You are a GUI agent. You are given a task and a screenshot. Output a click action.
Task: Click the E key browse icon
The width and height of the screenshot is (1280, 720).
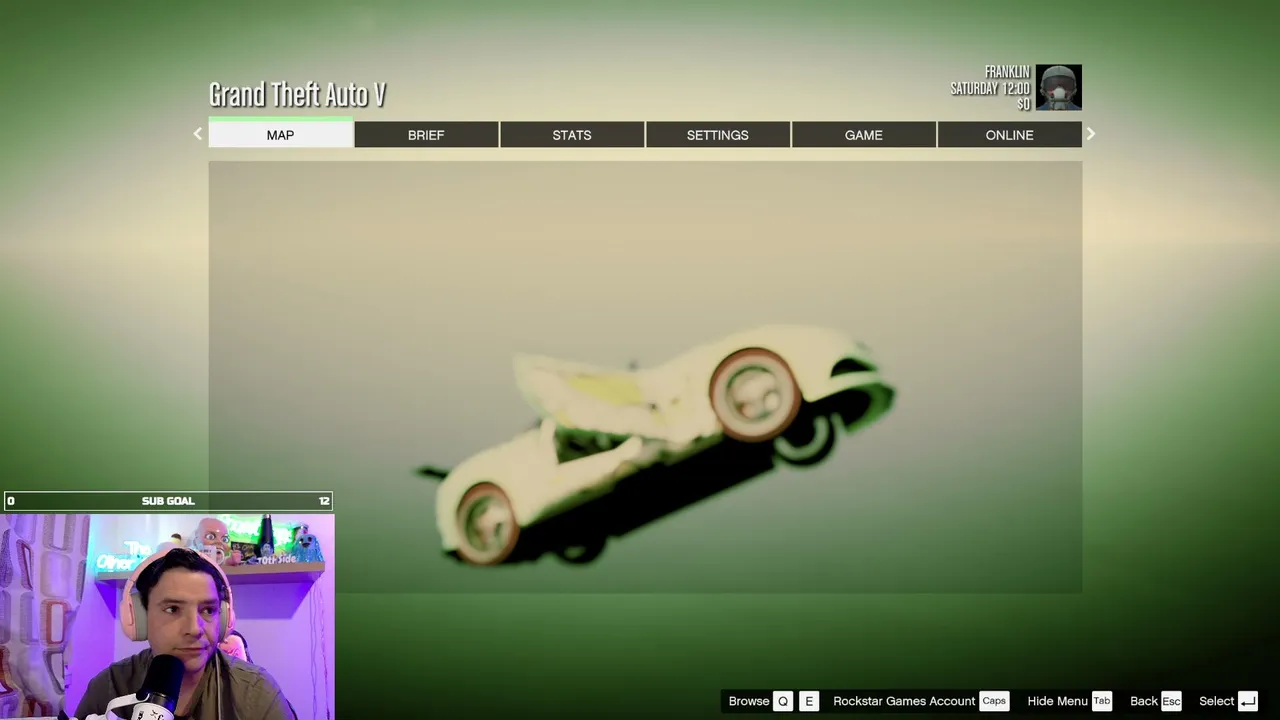809,701
